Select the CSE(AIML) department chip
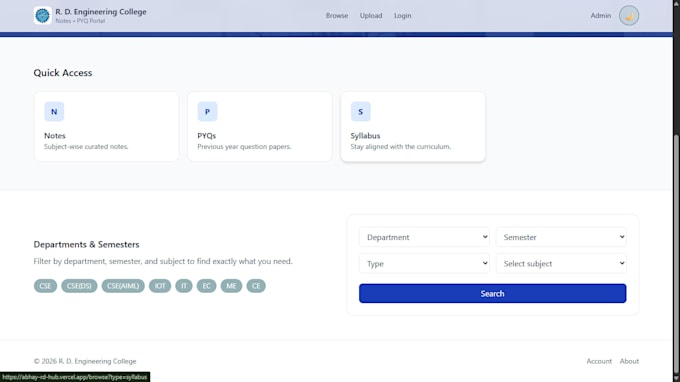Image resolution: width=680 pixels, height=382 pixels. [x=123, y=286]
